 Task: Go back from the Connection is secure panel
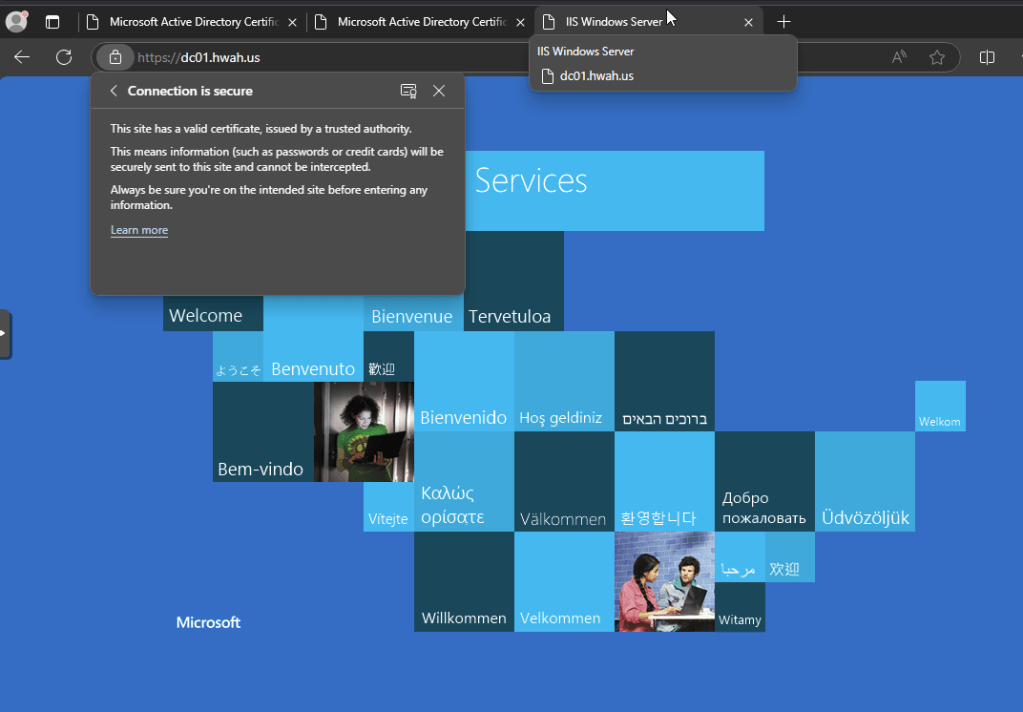113,91
